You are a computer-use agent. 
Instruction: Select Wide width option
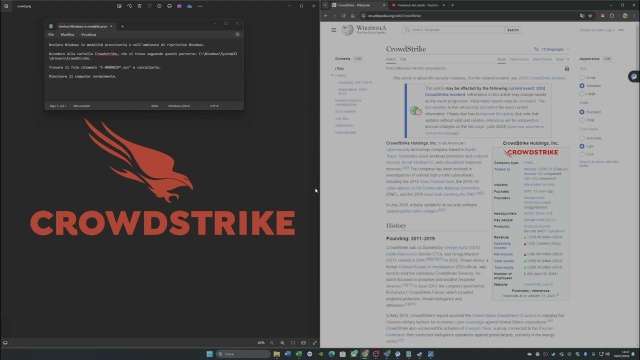tap(582, 120)
